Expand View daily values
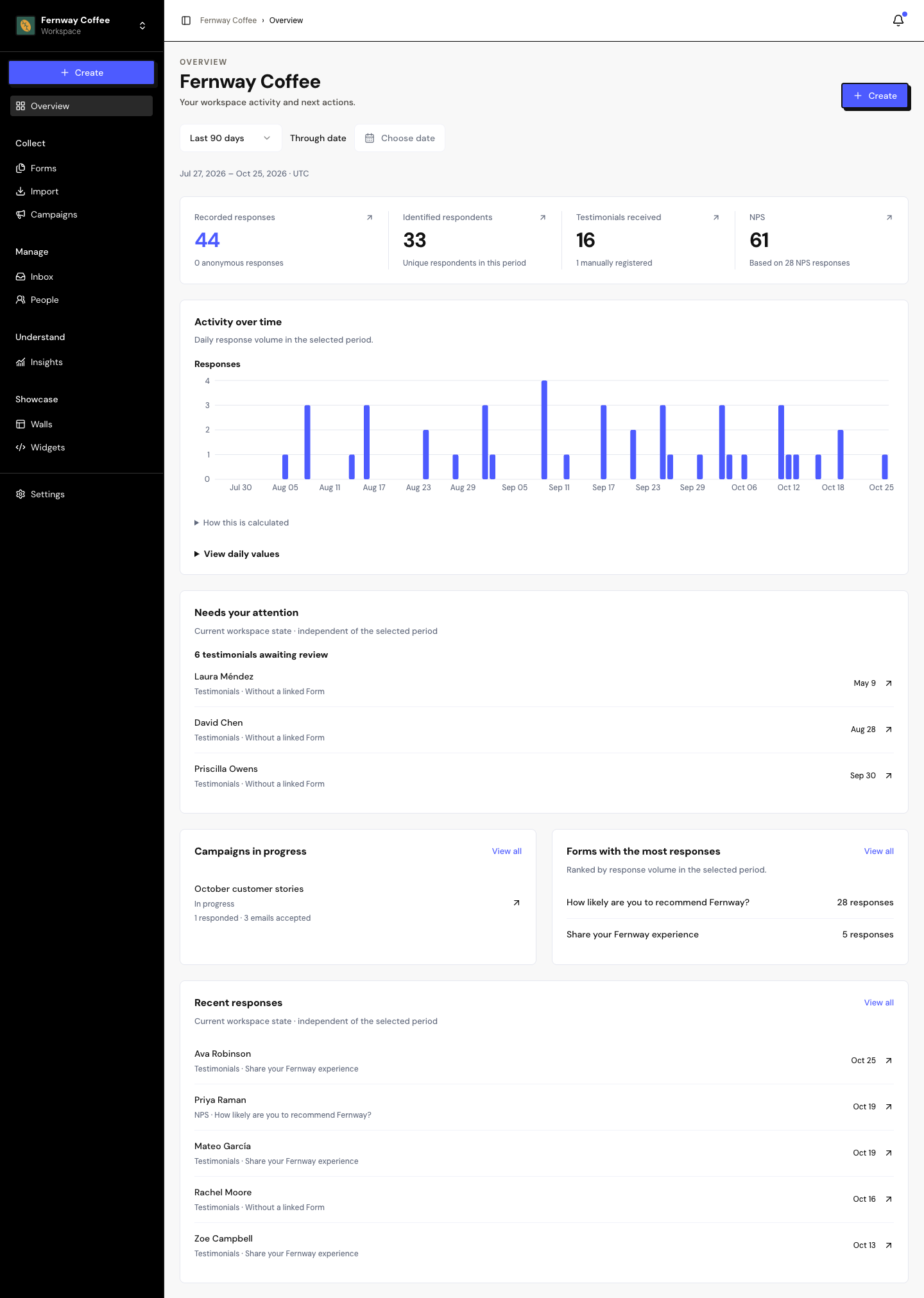 [237, 554]
